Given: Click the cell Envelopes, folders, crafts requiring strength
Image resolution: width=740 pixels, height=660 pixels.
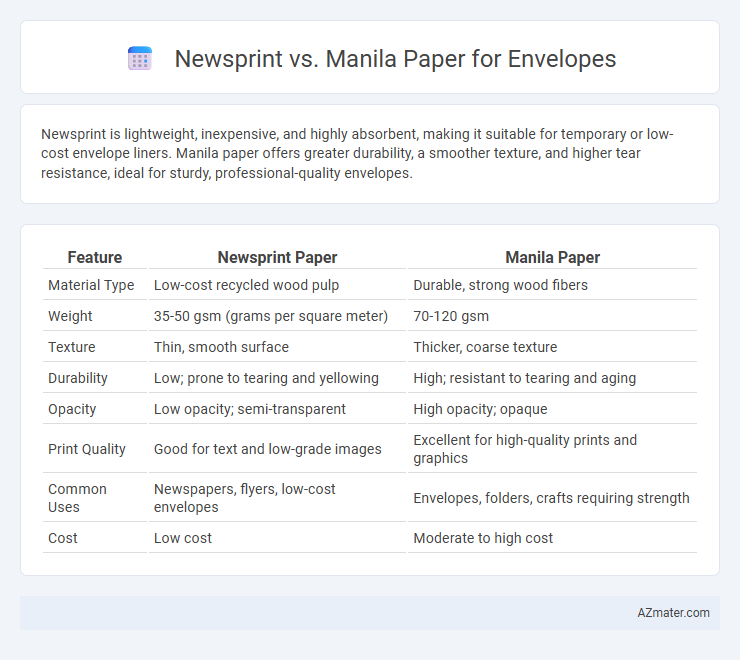Looking at the screenshot, I should tap(552, 498).
